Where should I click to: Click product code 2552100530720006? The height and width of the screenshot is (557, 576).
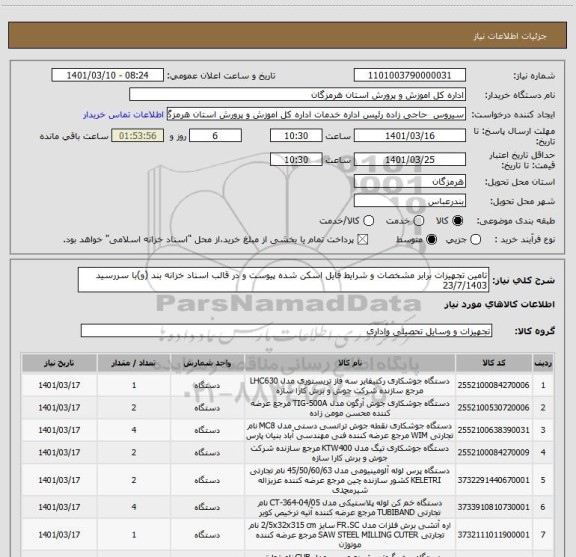click(x=493, y=407)
